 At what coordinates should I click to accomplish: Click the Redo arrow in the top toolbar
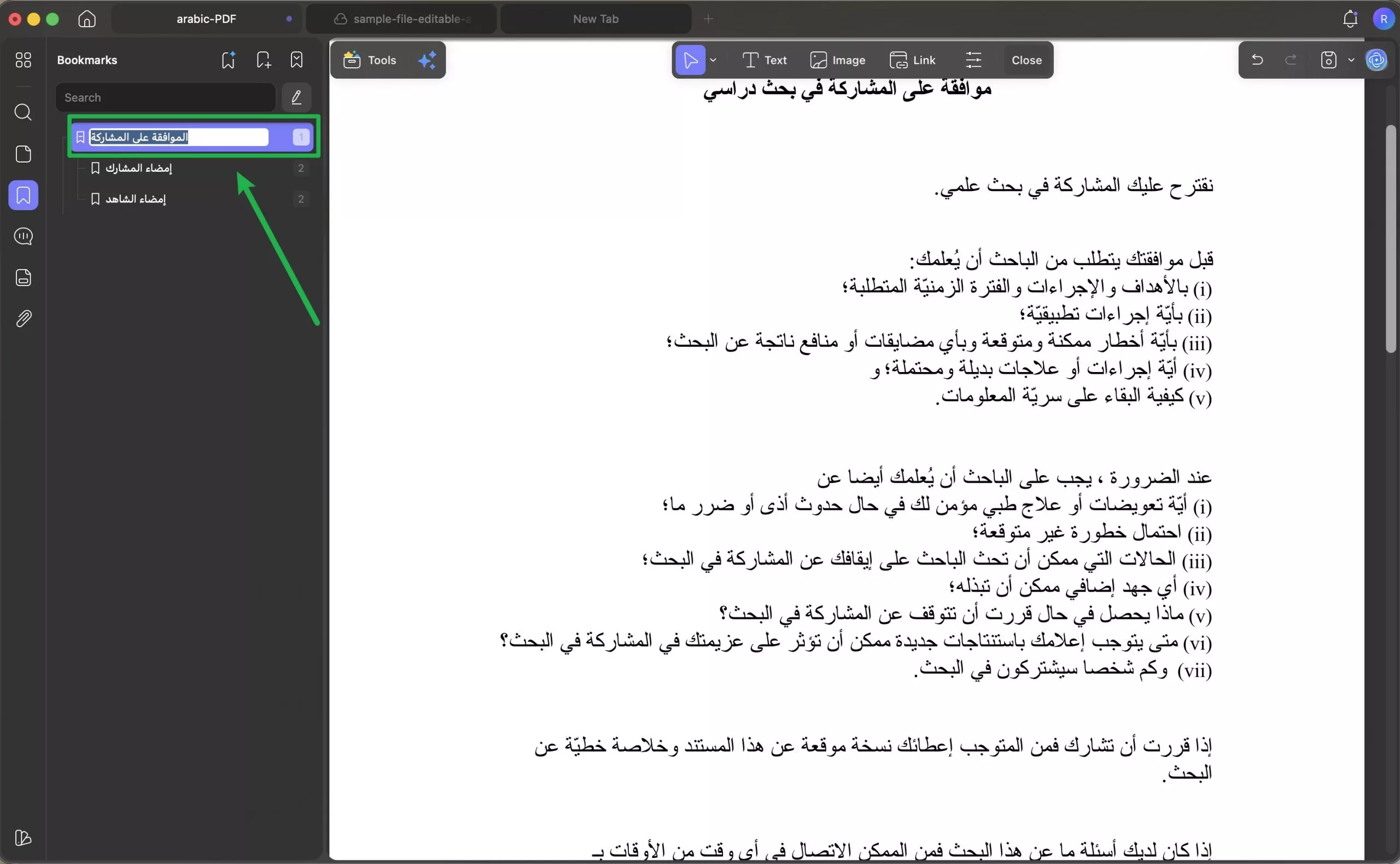tap(1291, 60)
